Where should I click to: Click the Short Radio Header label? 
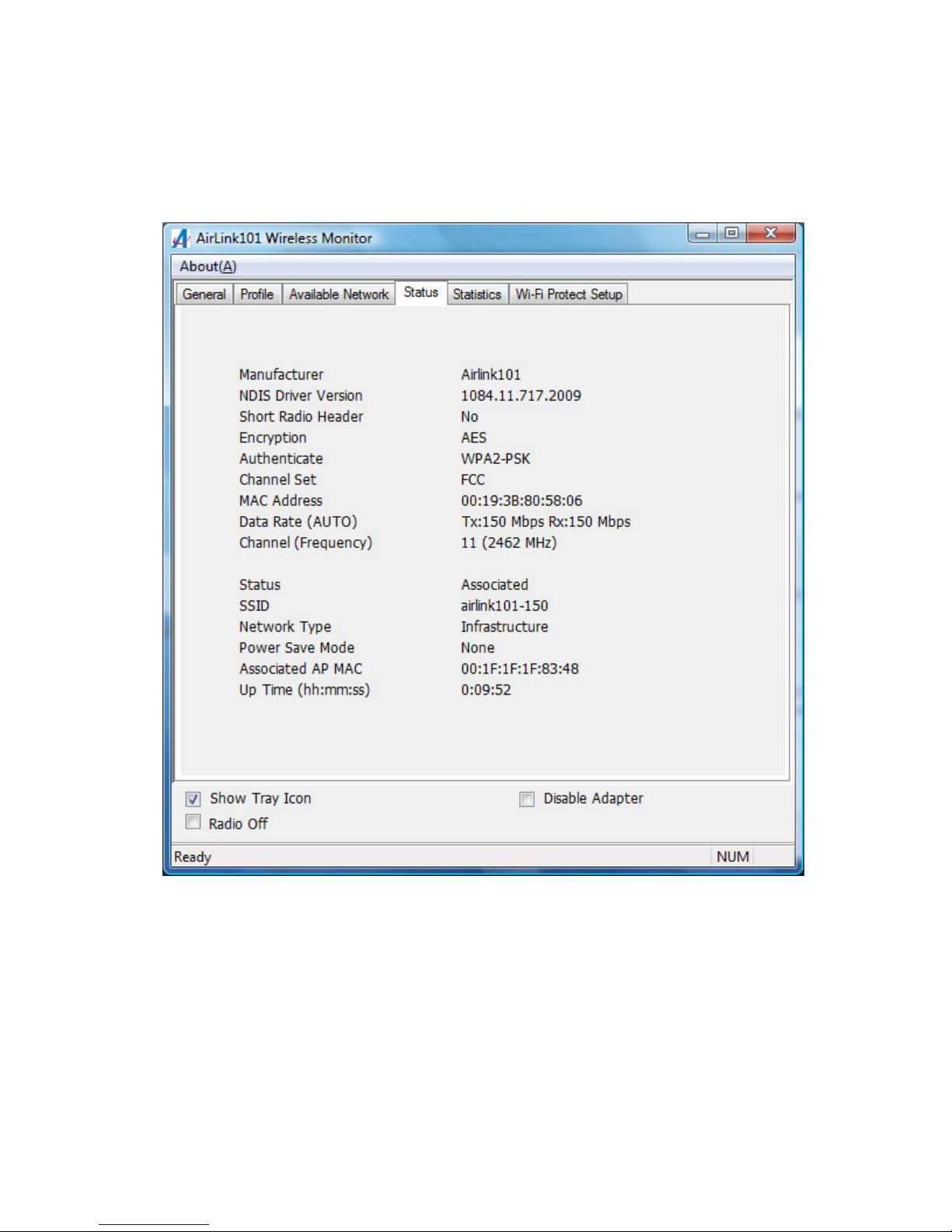point(301,417)
